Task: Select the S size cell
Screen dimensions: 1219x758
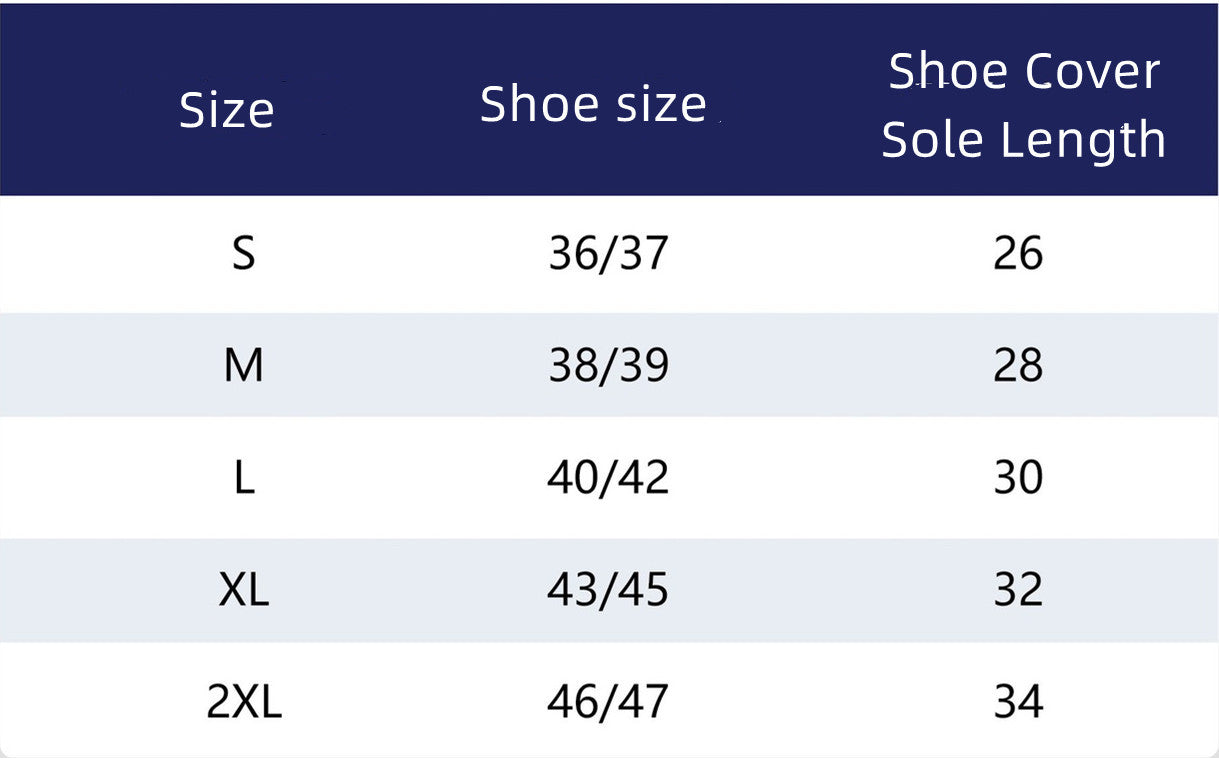Action: point(244,253)
